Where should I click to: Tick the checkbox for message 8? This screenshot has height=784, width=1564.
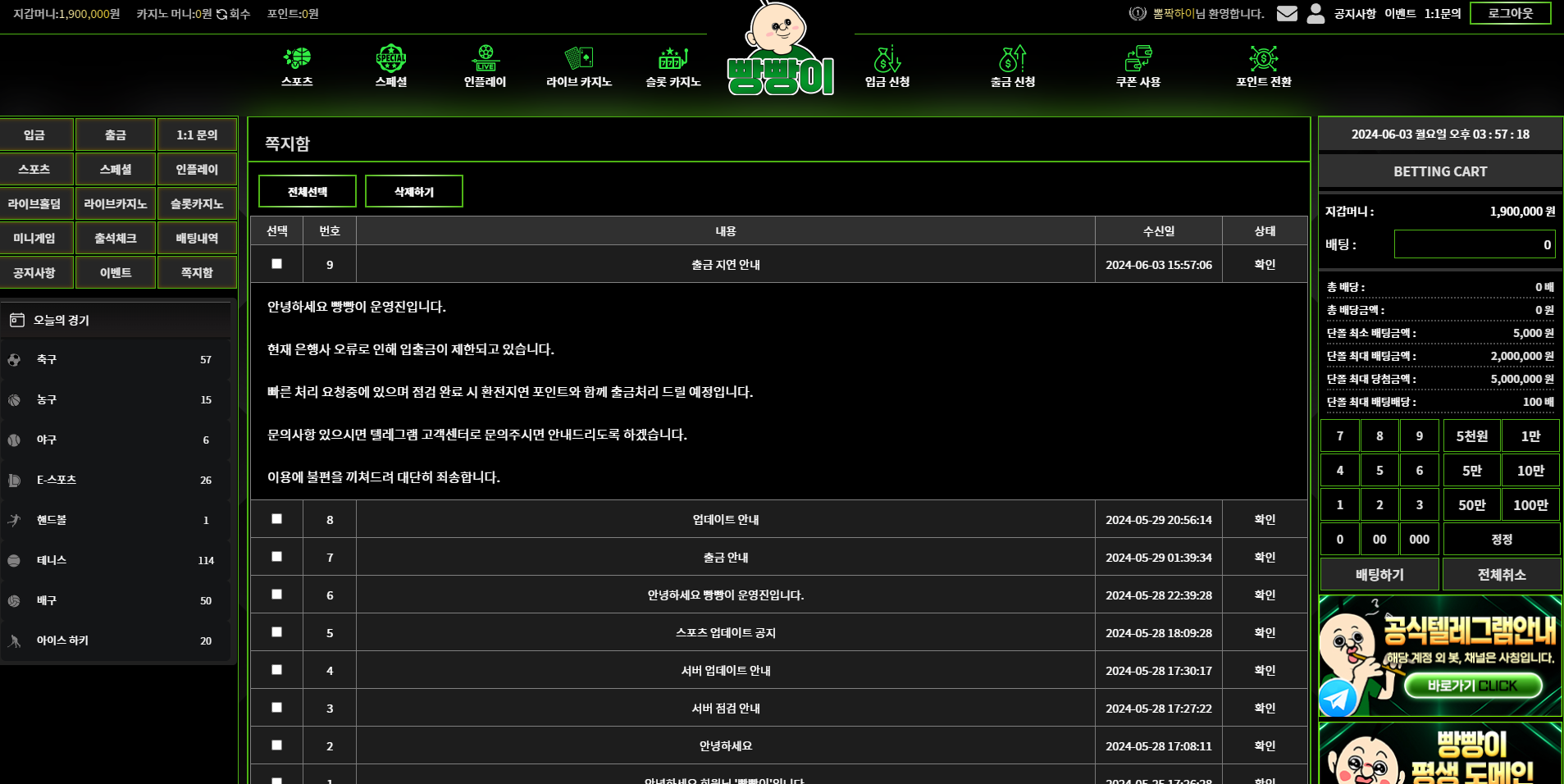277,519
